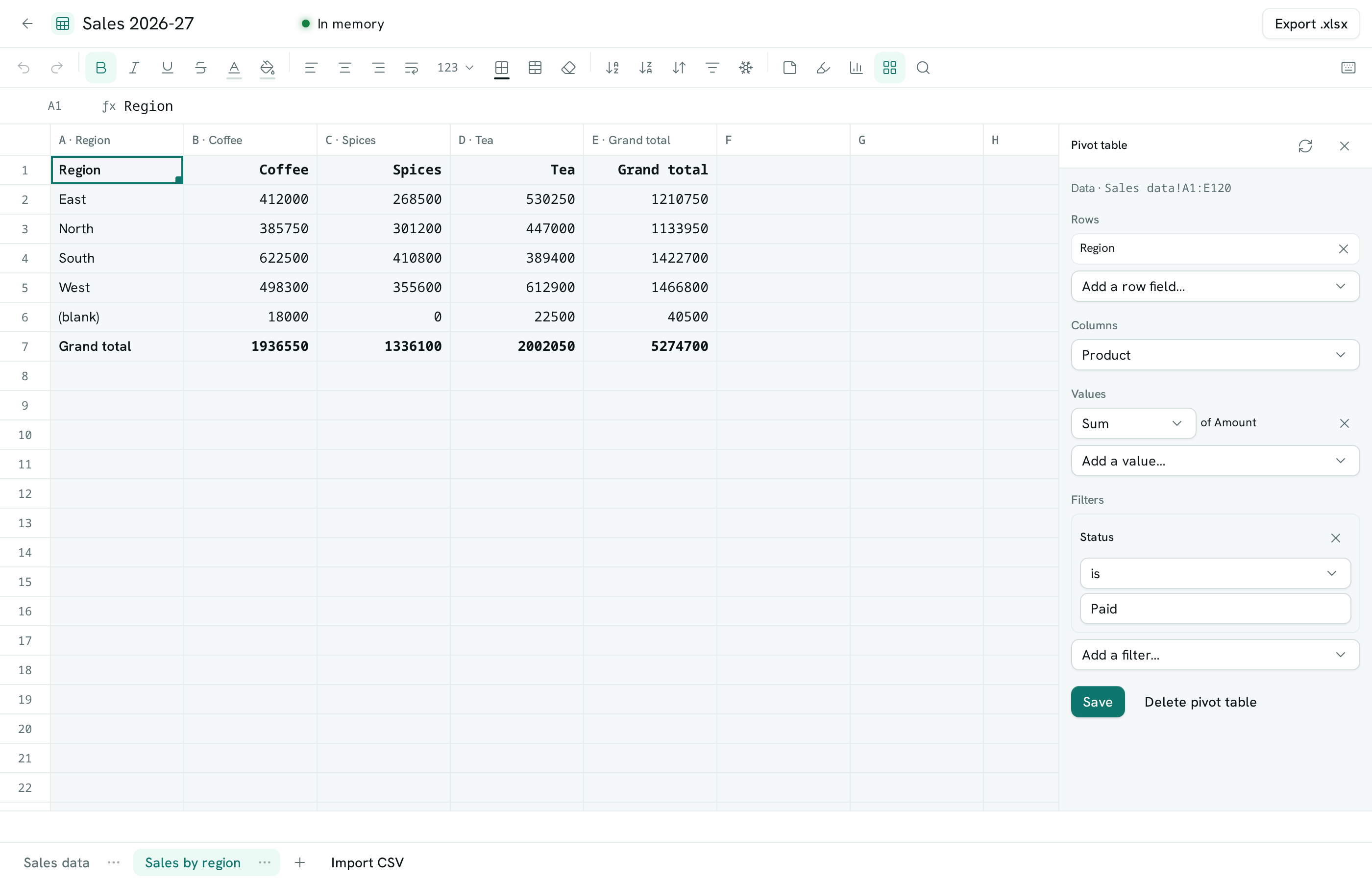Click the West Tea value 612900
1372x882 pixels.
(x=516, y=288)
